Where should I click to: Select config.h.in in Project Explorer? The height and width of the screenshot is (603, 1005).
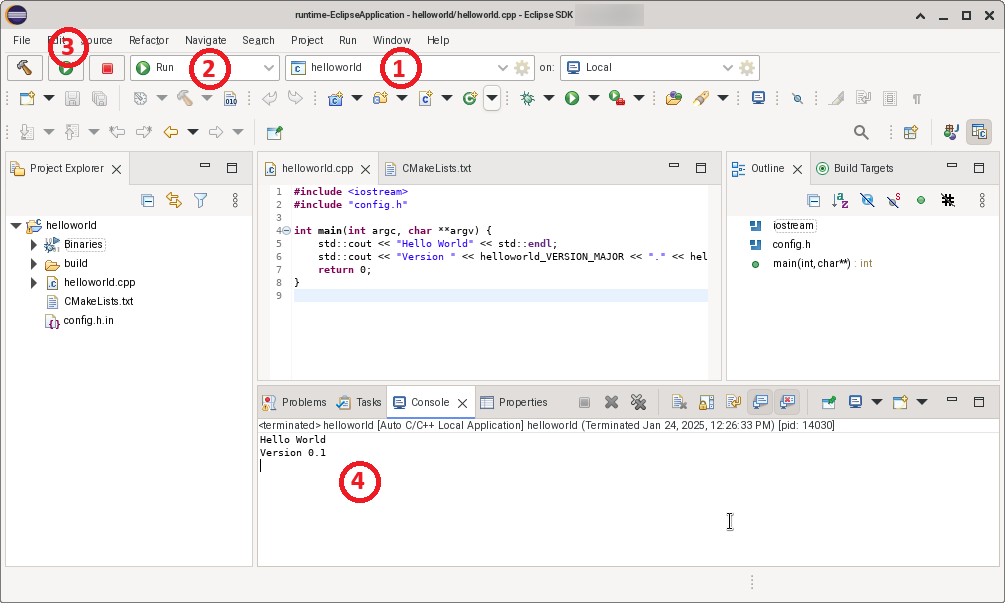click(x=88, y=320)
